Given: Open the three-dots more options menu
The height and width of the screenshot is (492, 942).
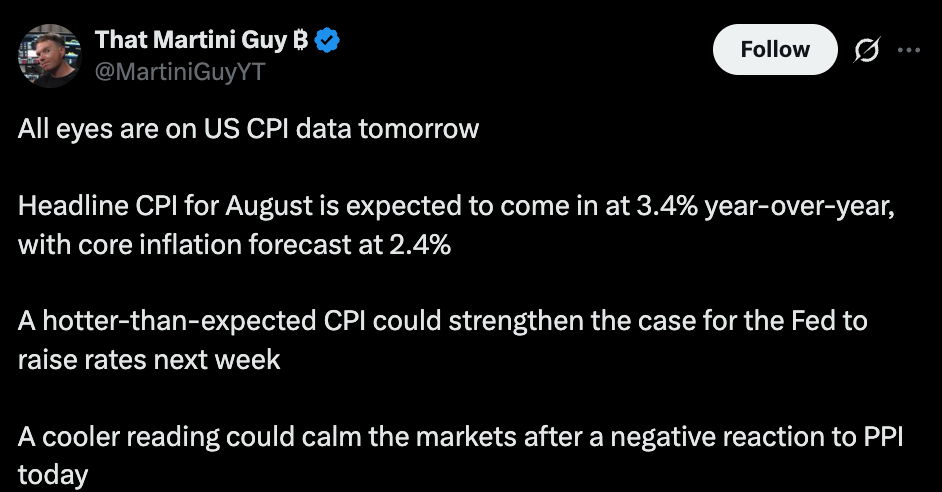Looking at the screenshot, I should pos(909,50).
